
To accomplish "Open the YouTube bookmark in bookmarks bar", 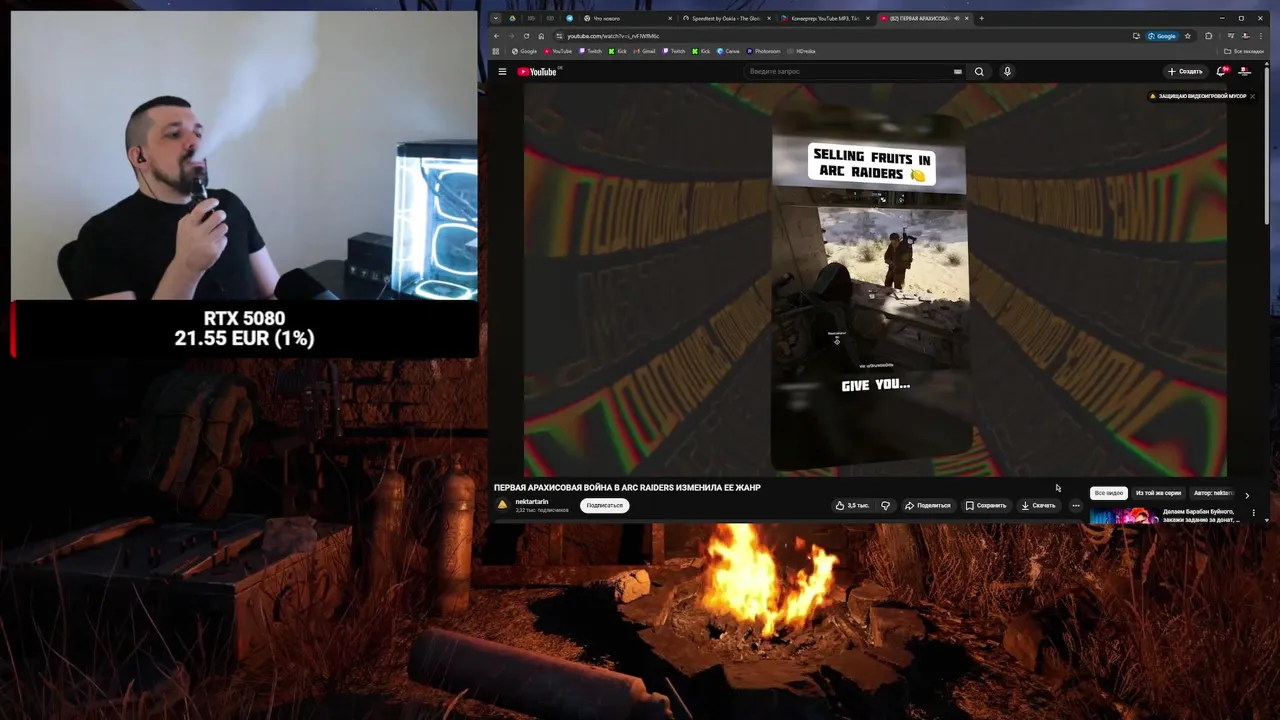I will click(558, 51).
